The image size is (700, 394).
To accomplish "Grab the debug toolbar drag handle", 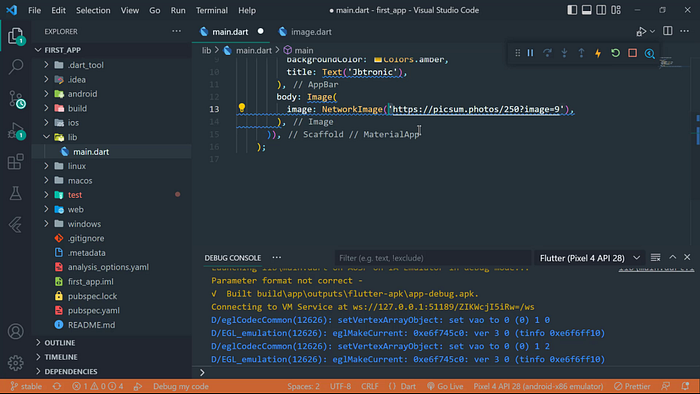I will (x=517, y=53).
